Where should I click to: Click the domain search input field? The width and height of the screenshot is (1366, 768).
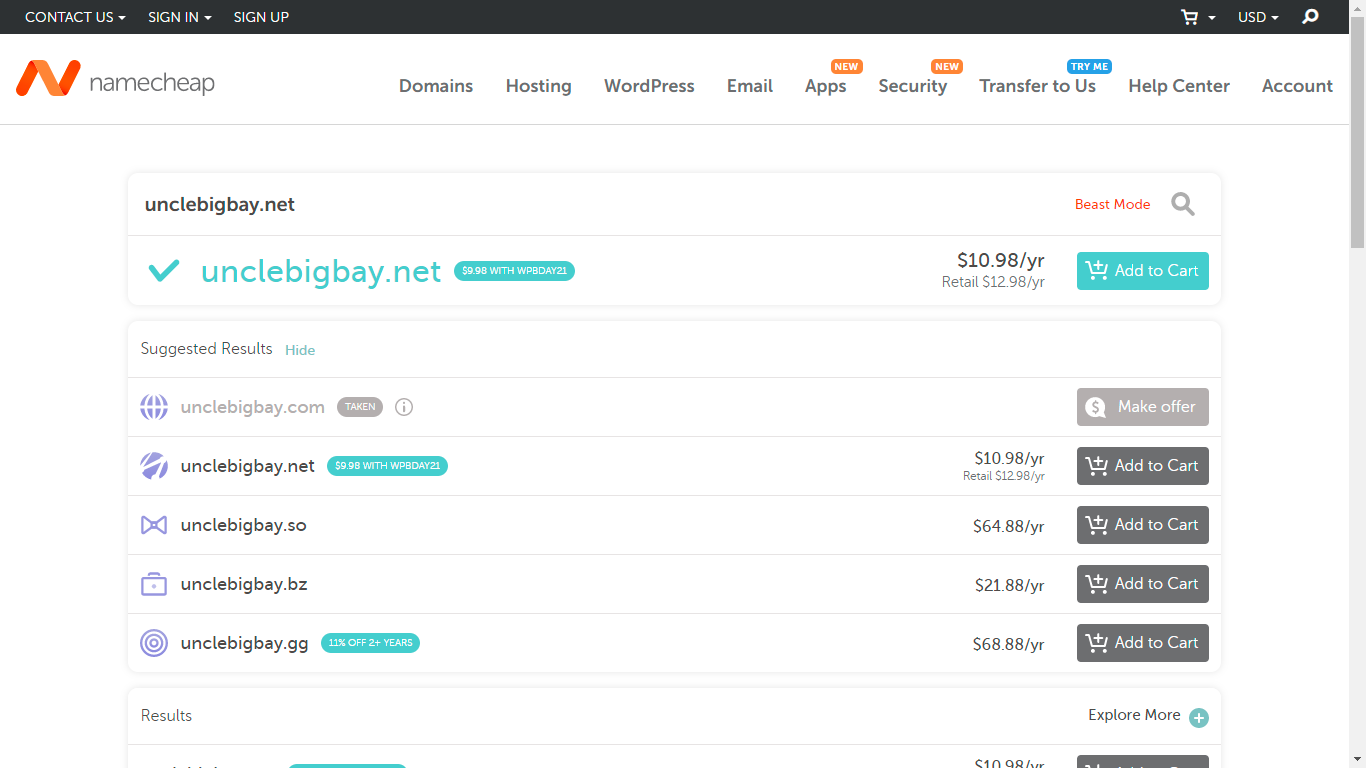[x=600, y=204]
